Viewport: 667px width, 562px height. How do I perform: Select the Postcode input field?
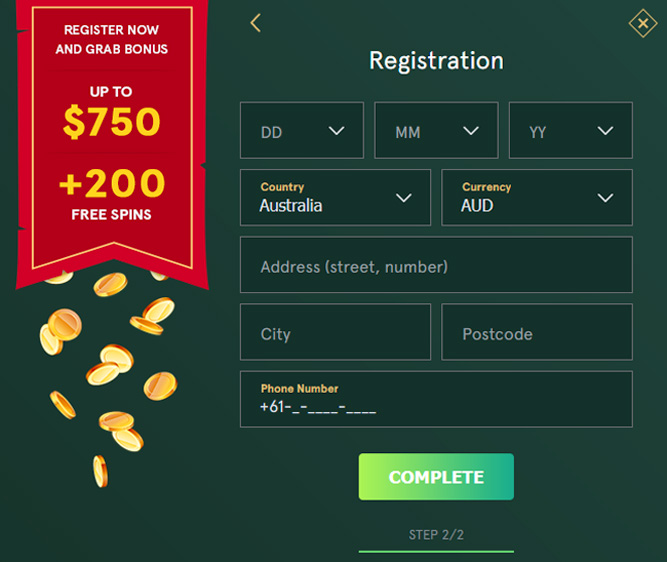(537, 333)
